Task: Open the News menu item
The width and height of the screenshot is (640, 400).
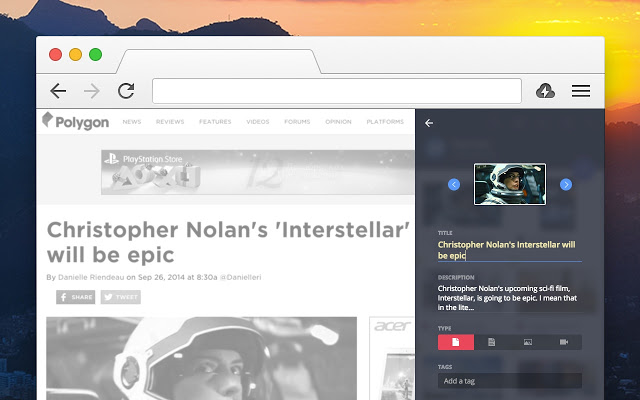Action: [132, 122]
